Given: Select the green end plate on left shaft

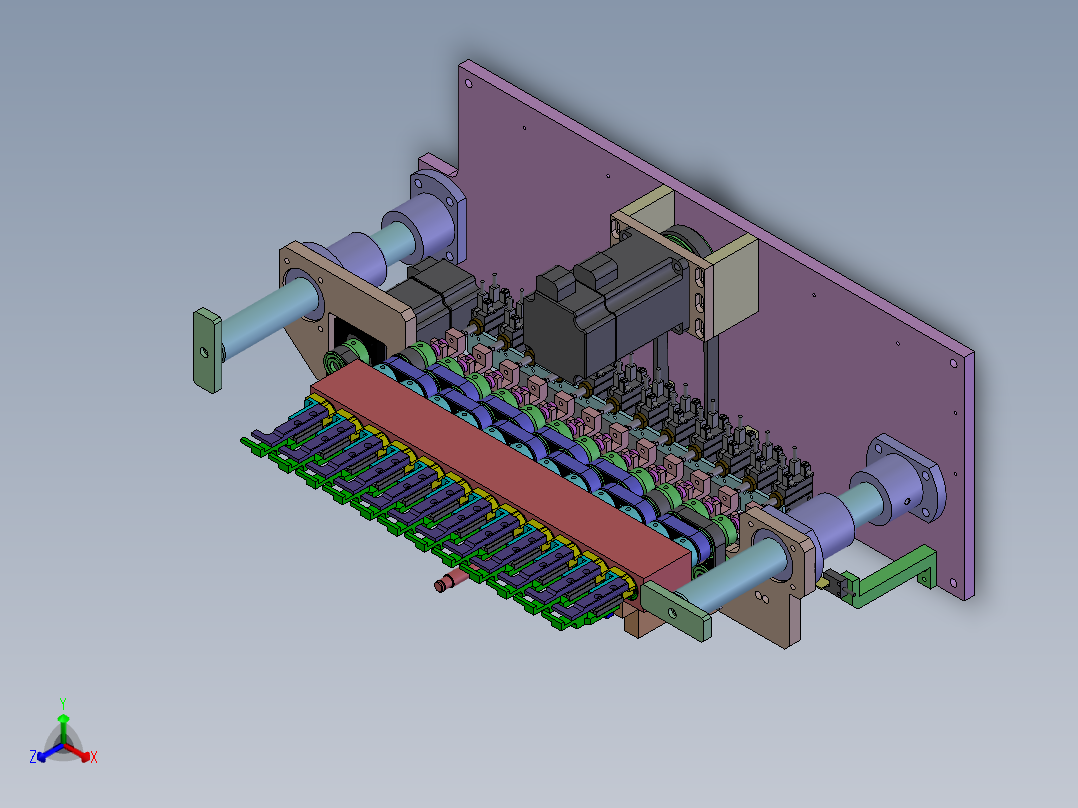Looking at the screenshot, I should (208, 350).
